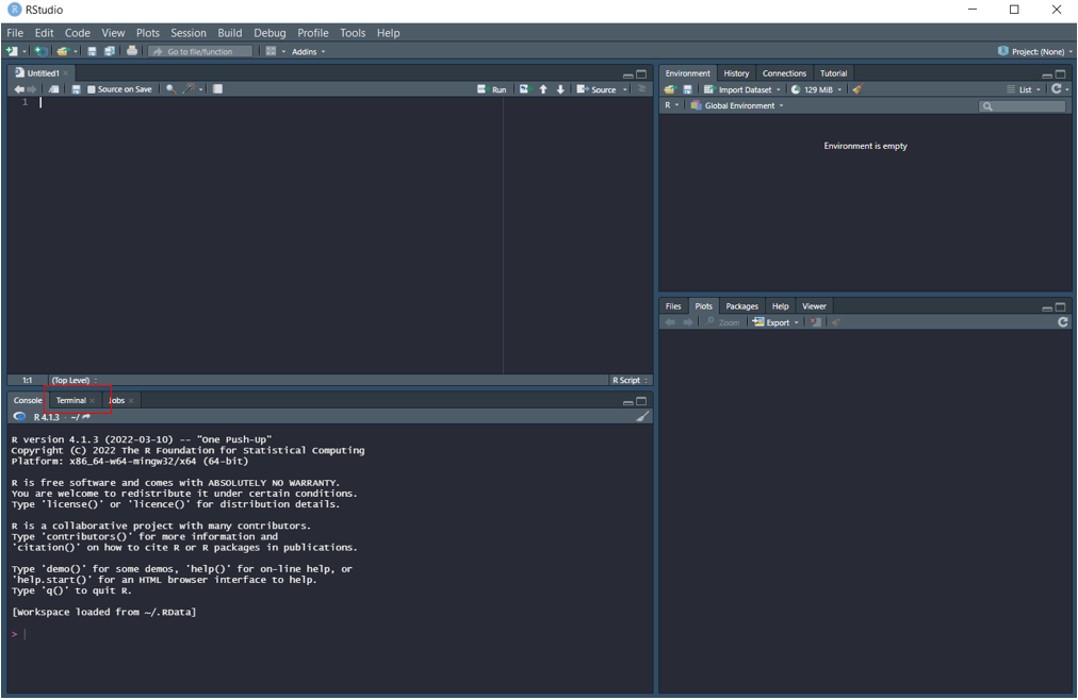1078x700 pixels.
Task: Open the Addins dropdown
Action: click(309, 52)
